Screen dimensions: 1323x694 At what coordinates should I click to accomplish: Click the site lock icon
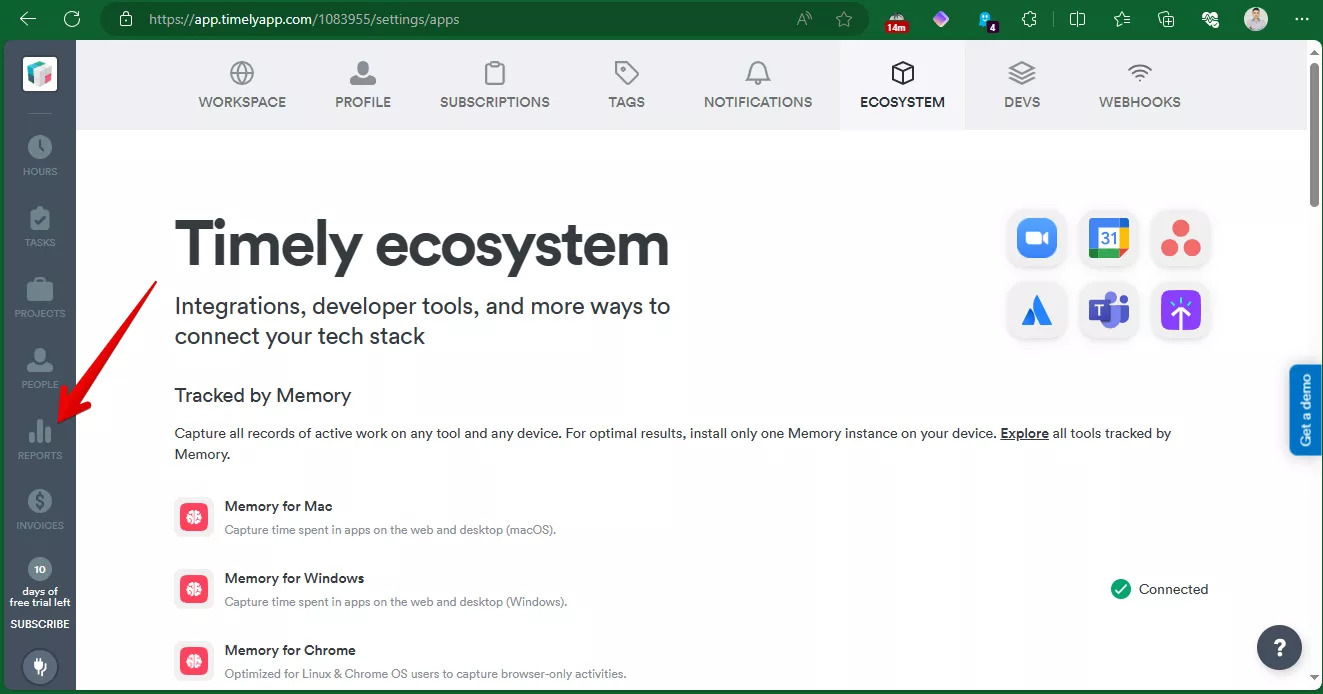click(x=126, y=19)
